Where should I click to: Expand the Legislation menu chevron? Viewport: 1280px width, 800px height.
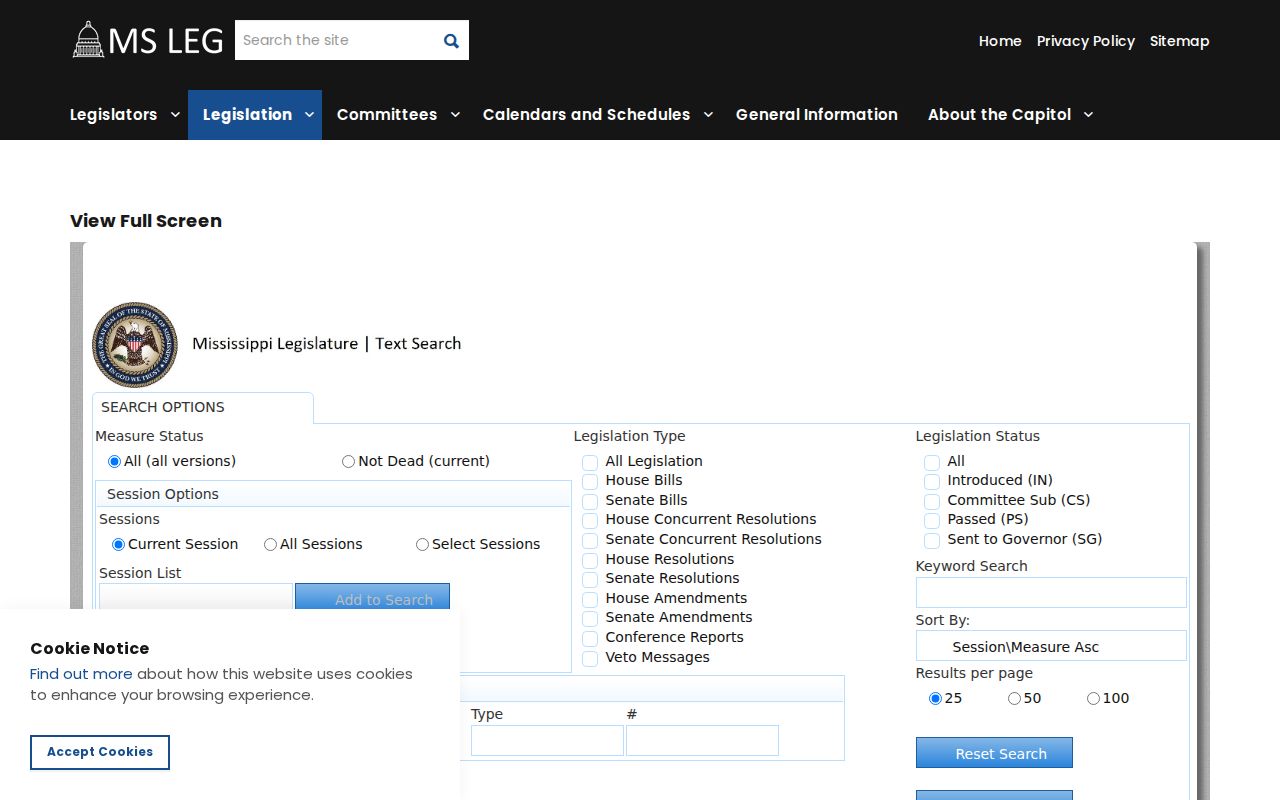click(309, 115)
